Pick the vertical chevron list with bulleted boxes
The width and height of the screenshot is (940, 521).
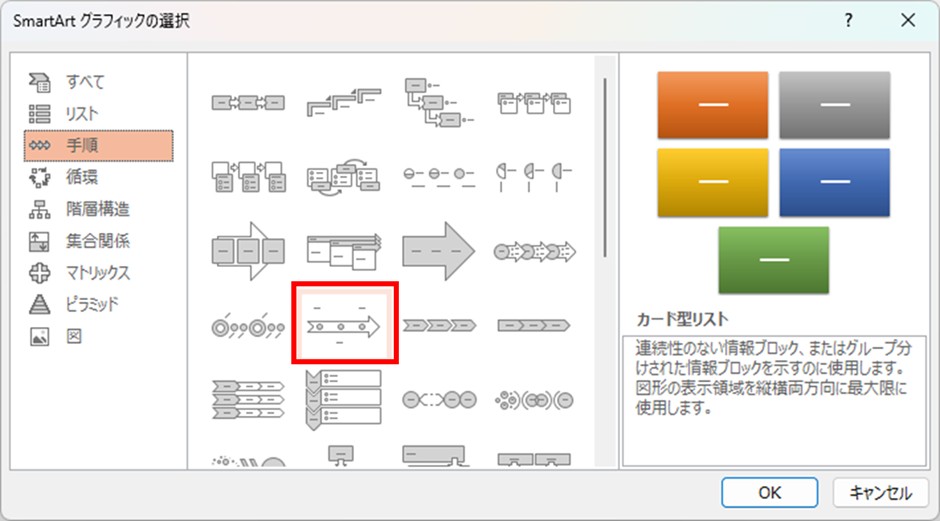coord(344,399)
